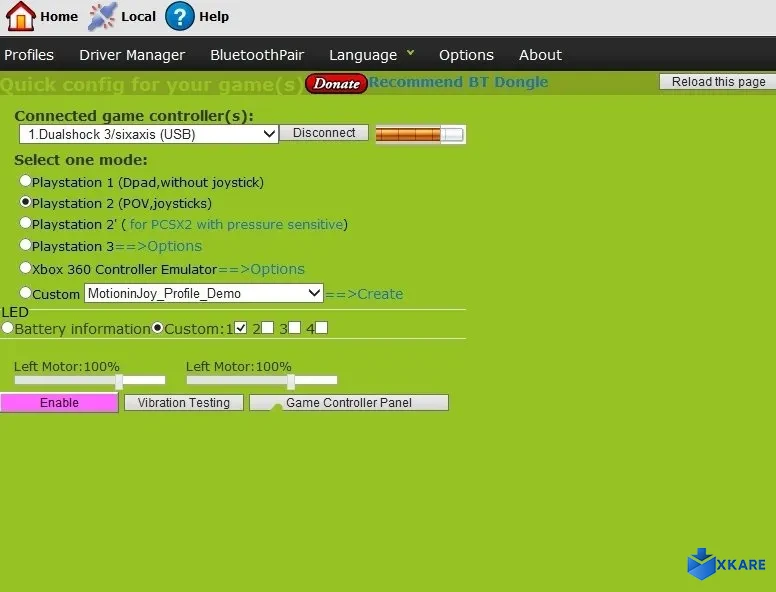Expand the Language menu
776x592 pixels.
[x=371, y=55]
